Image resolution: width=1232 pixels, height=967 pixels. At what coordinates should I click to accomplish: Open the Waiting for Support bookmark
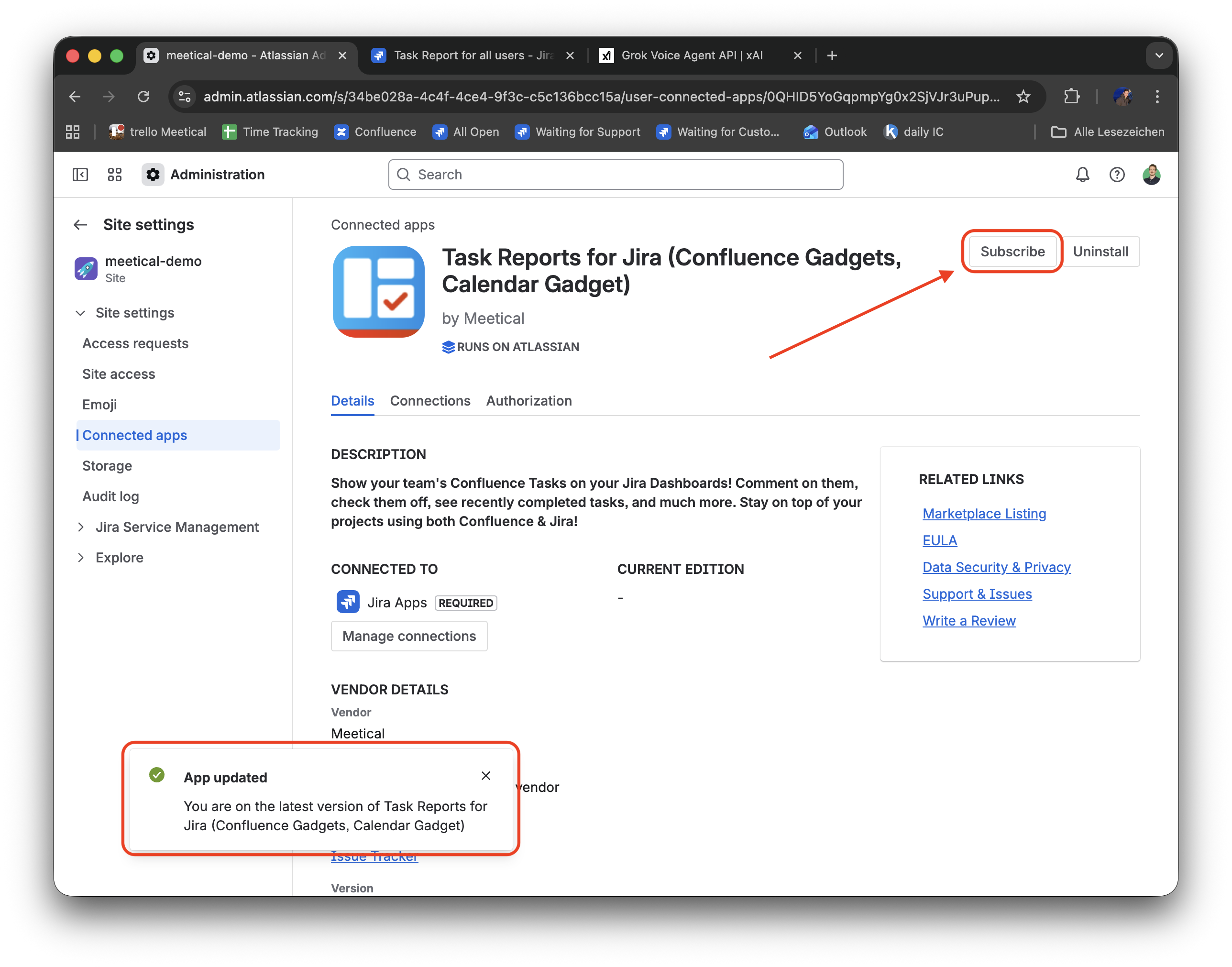coord(578,132)
